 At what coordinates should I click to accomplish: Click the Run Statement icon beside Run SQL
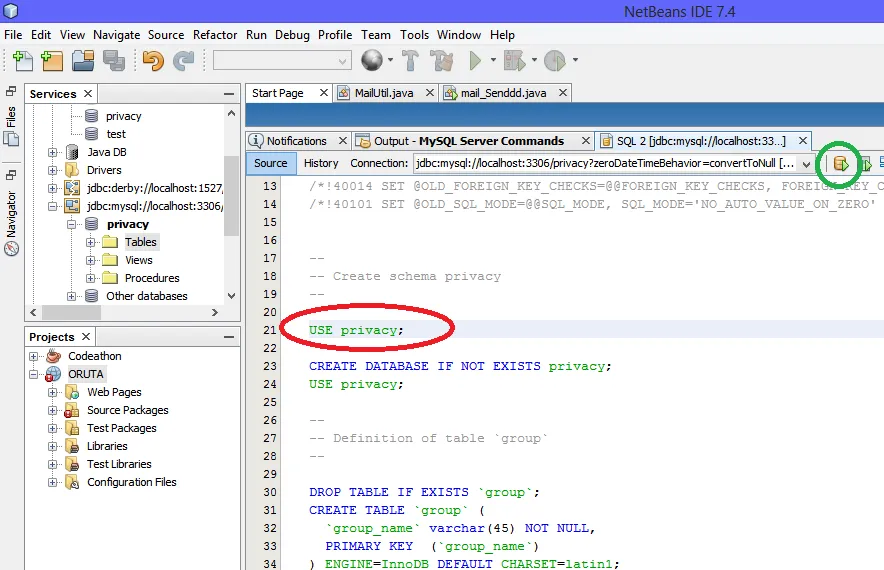point(867,164)
